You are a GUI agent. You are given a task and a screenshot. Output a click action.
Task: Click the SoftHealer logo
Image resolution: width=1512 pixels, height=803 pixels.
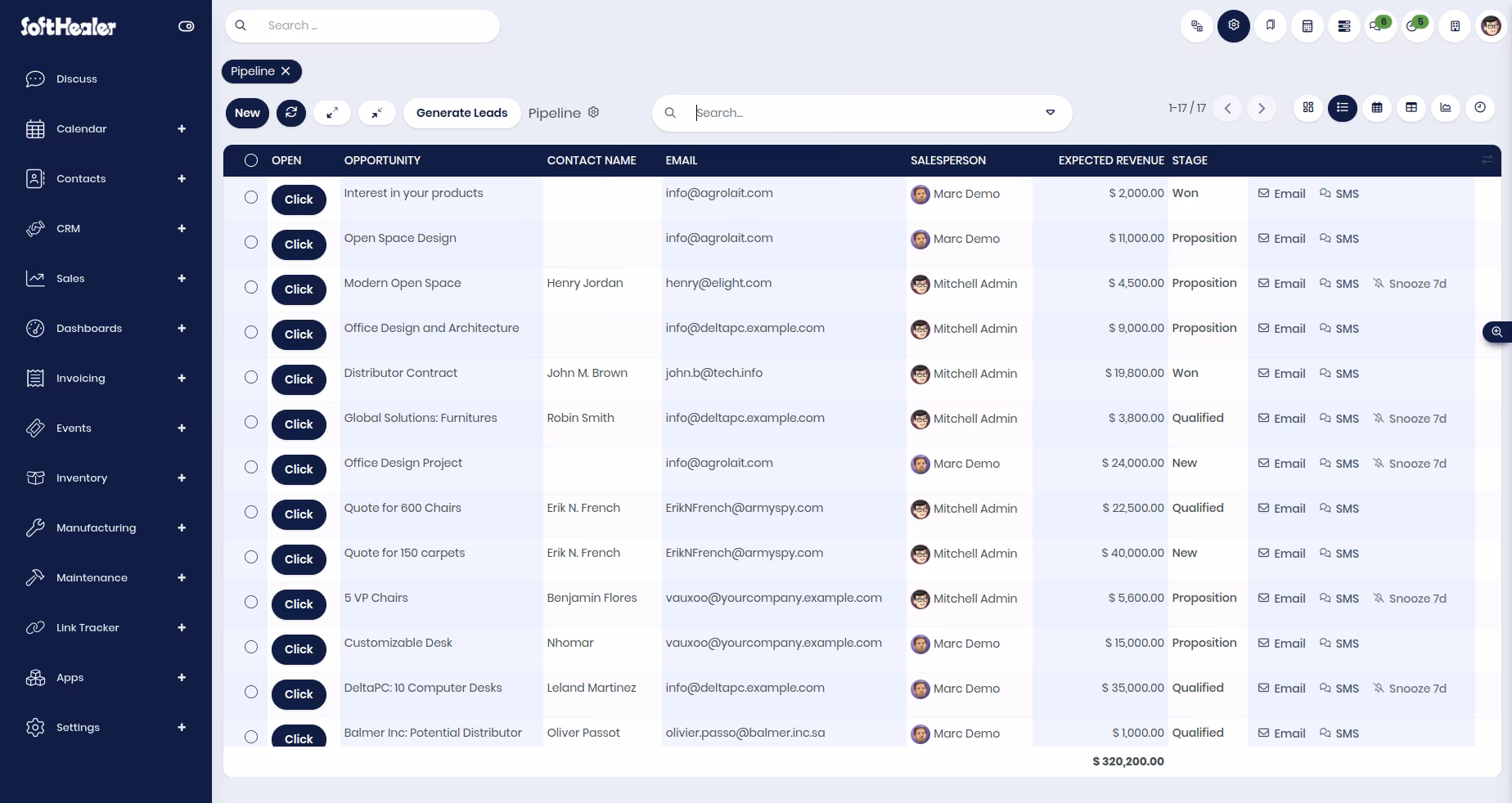(69, 26)
